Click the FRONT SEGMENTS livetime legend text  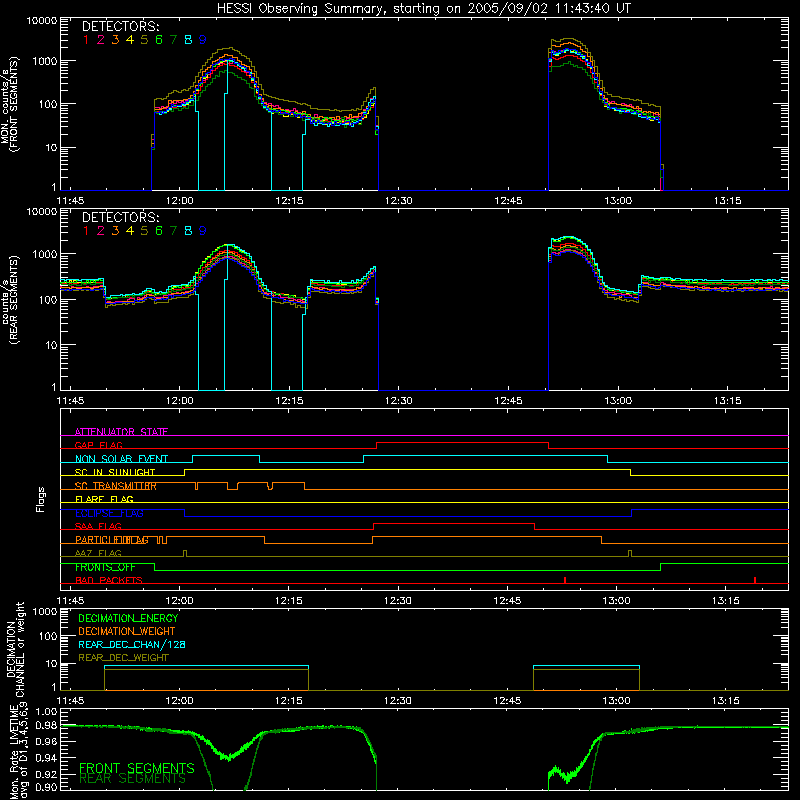click(x=137, y=768)
